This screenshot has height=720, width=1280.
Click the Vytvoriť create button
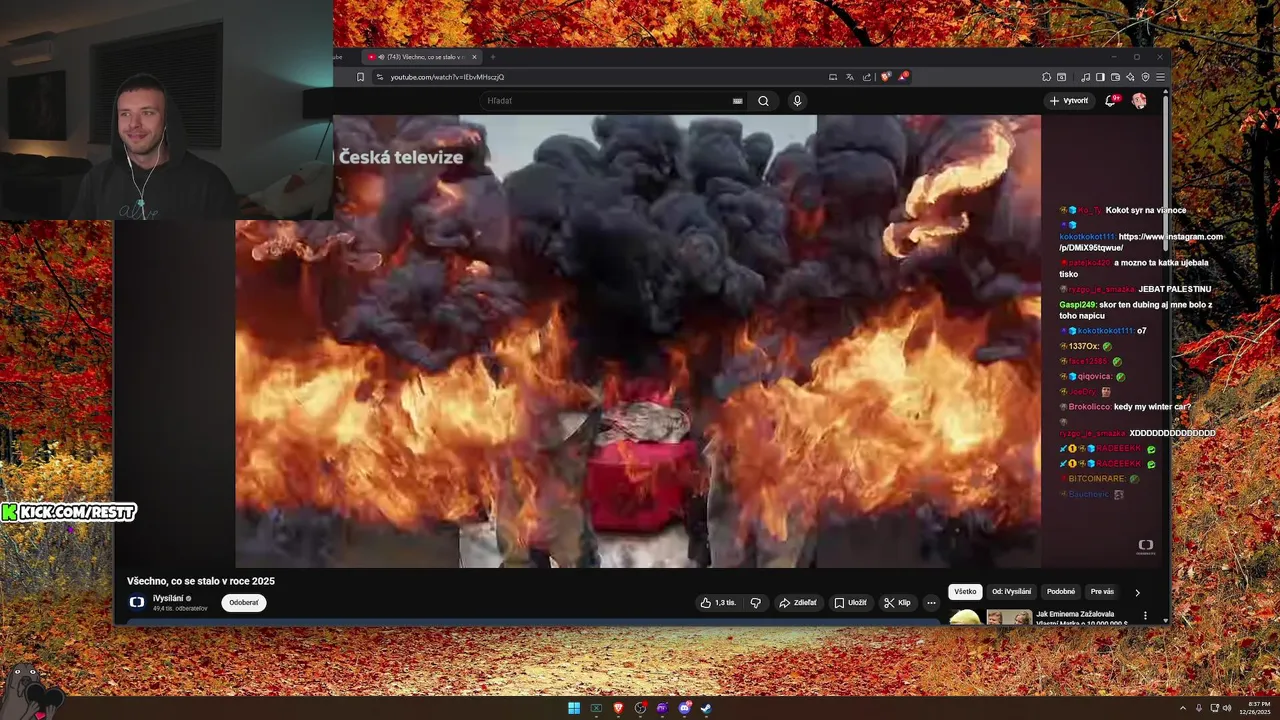[1068, 101]
